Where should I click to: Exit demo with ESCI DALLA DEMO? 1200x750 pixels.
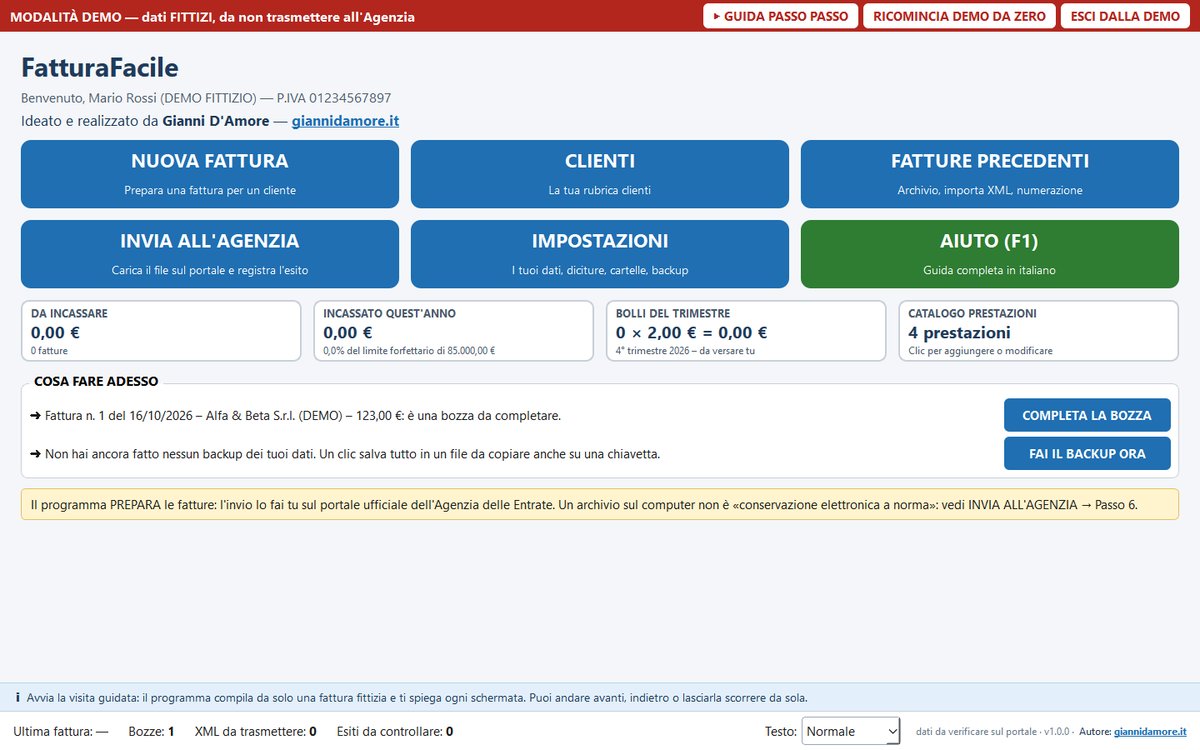(x=1125, y=16)
